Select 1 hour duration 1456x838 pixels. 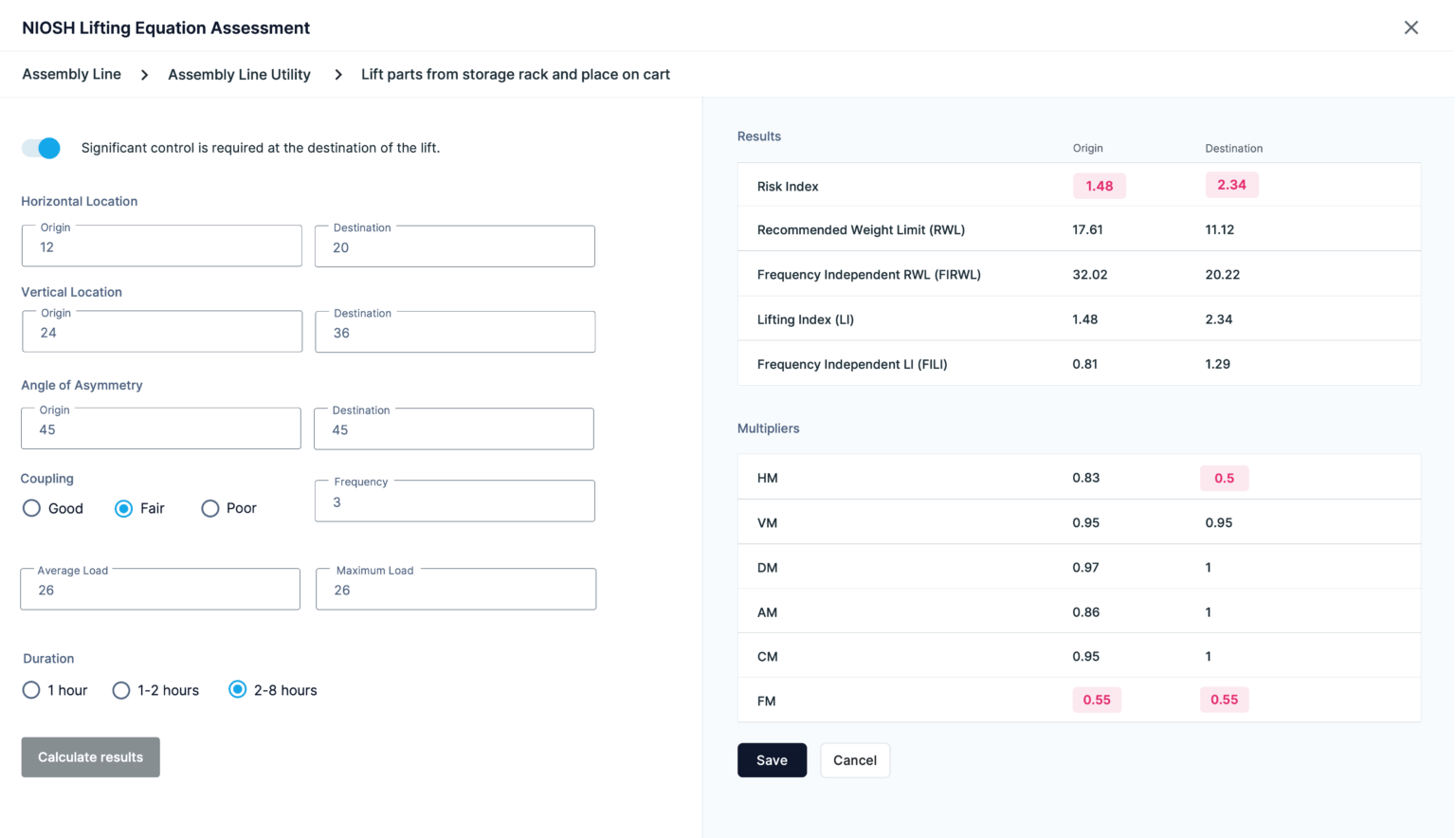(31, 690)
